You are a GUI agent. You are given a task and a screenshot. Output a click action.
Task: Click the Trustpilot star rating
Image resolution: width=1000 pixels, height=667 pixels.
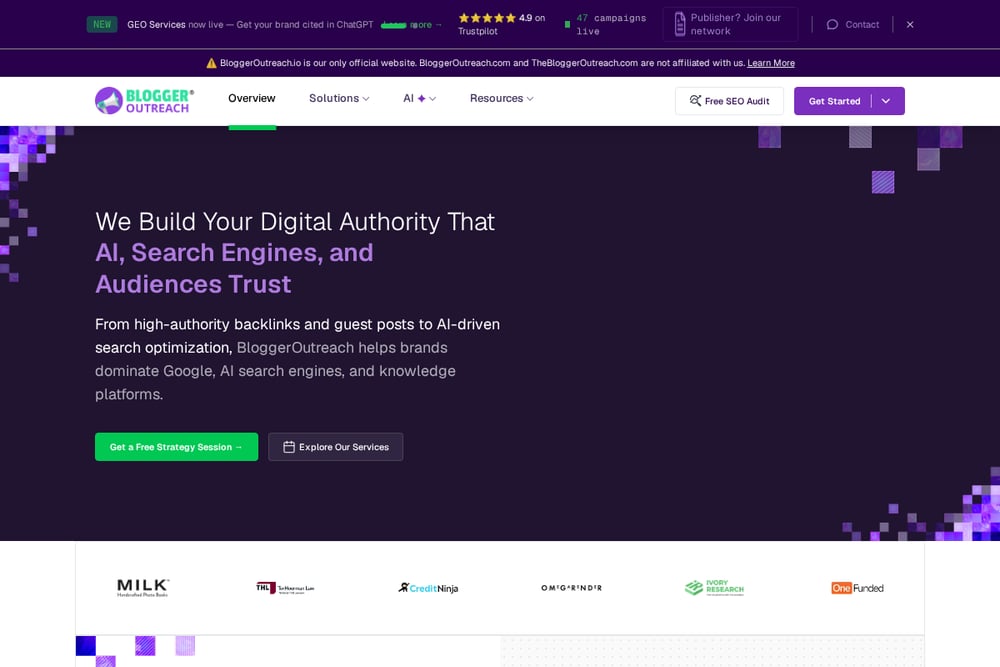(487, 18)
